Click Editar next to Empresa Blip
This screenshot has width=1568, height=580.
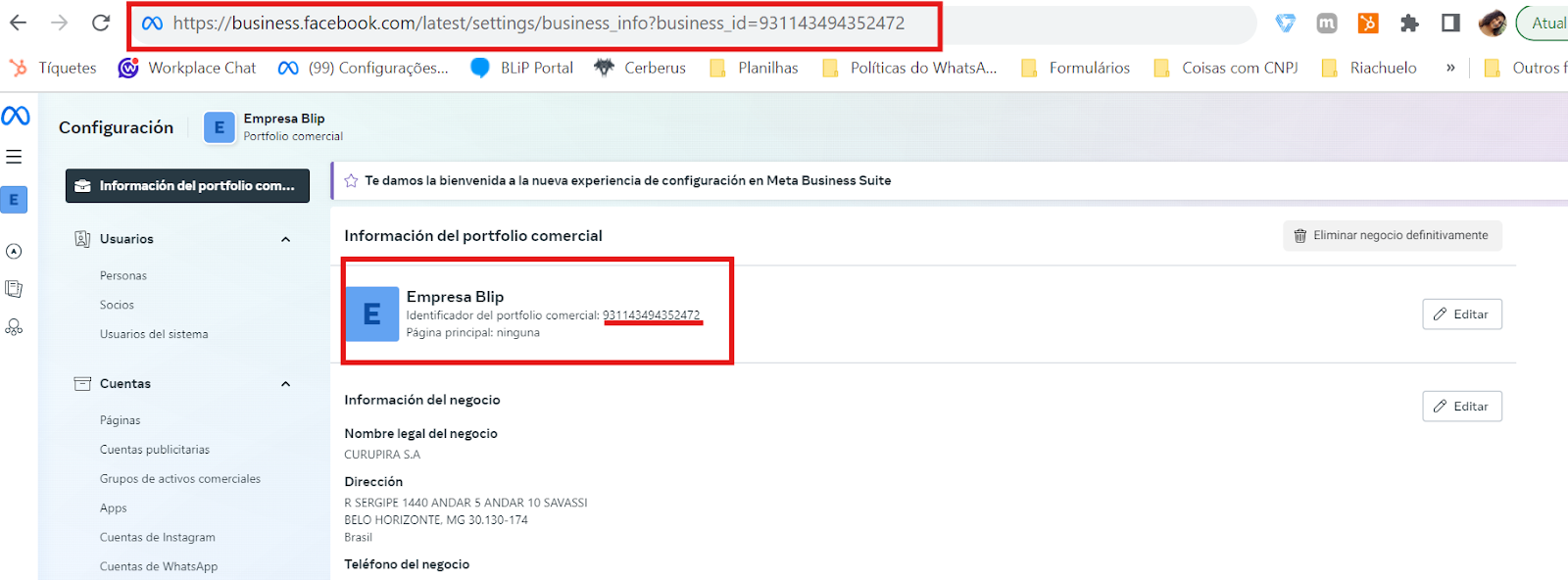[1461, 314]
